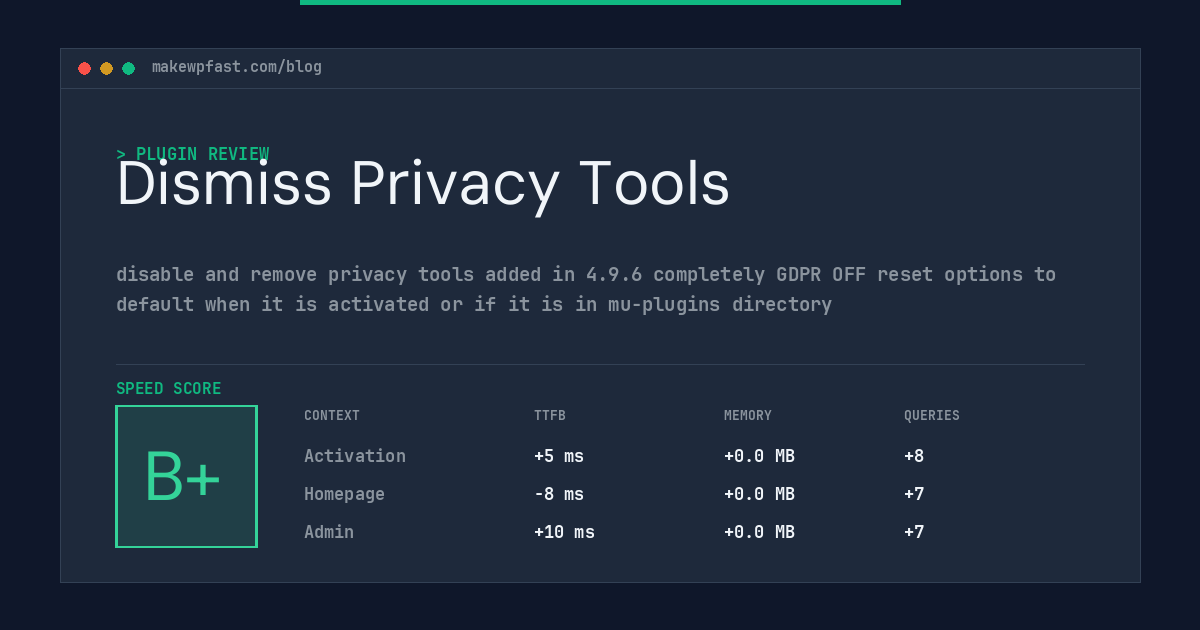Click the red window dot
The image size is (1200, 630).
[84, 68]
